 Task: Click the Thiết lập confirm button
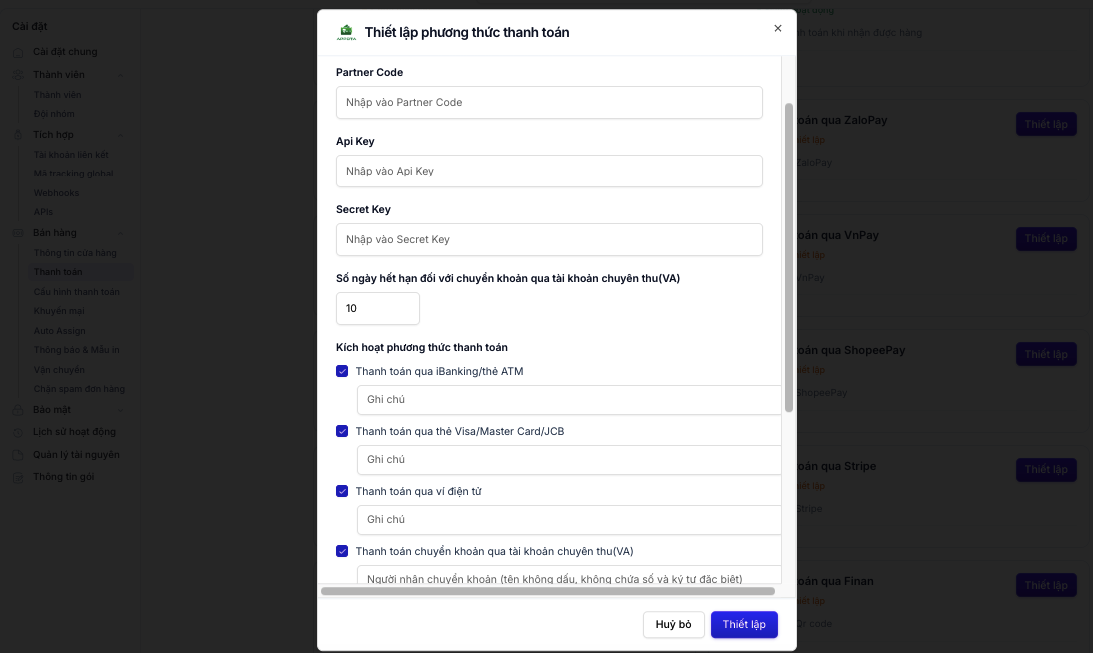[x=744, y=624]
